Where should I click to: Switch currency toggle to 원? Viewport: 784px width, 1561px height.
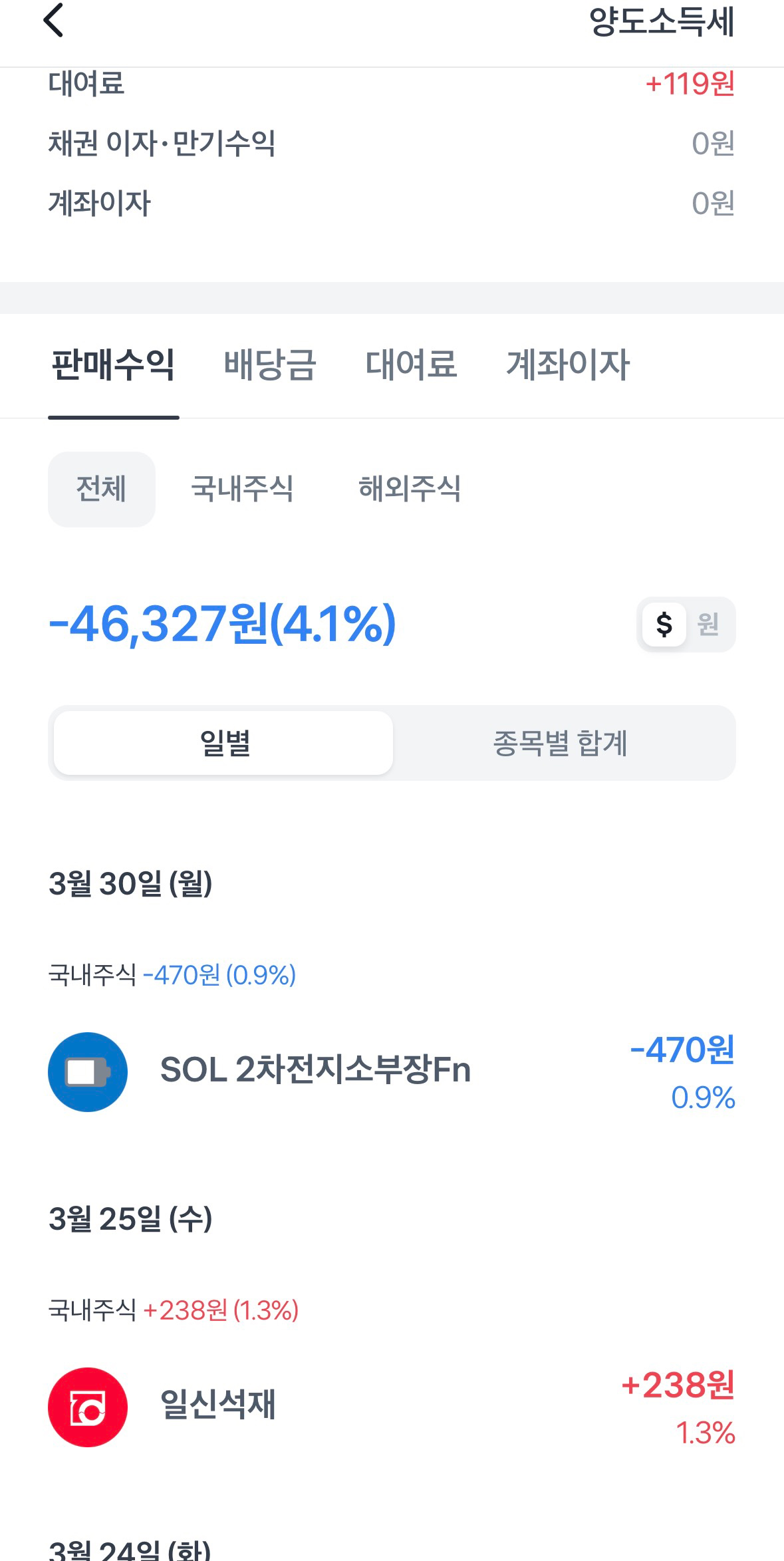tap(708, 625)
